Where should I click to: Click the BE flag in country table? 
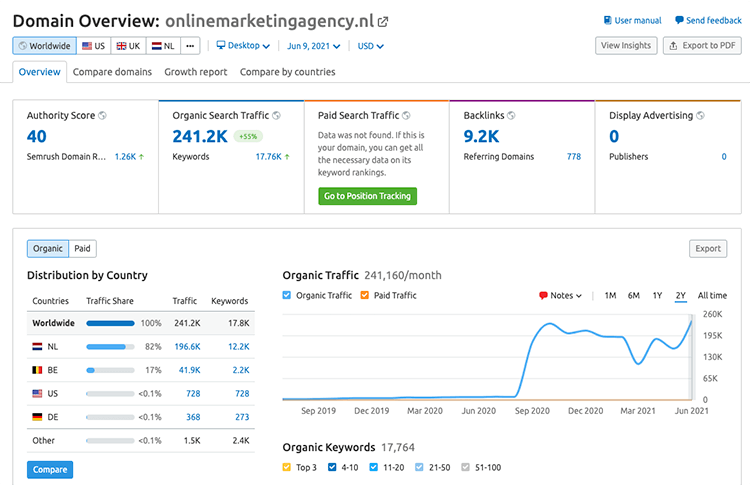37,370
